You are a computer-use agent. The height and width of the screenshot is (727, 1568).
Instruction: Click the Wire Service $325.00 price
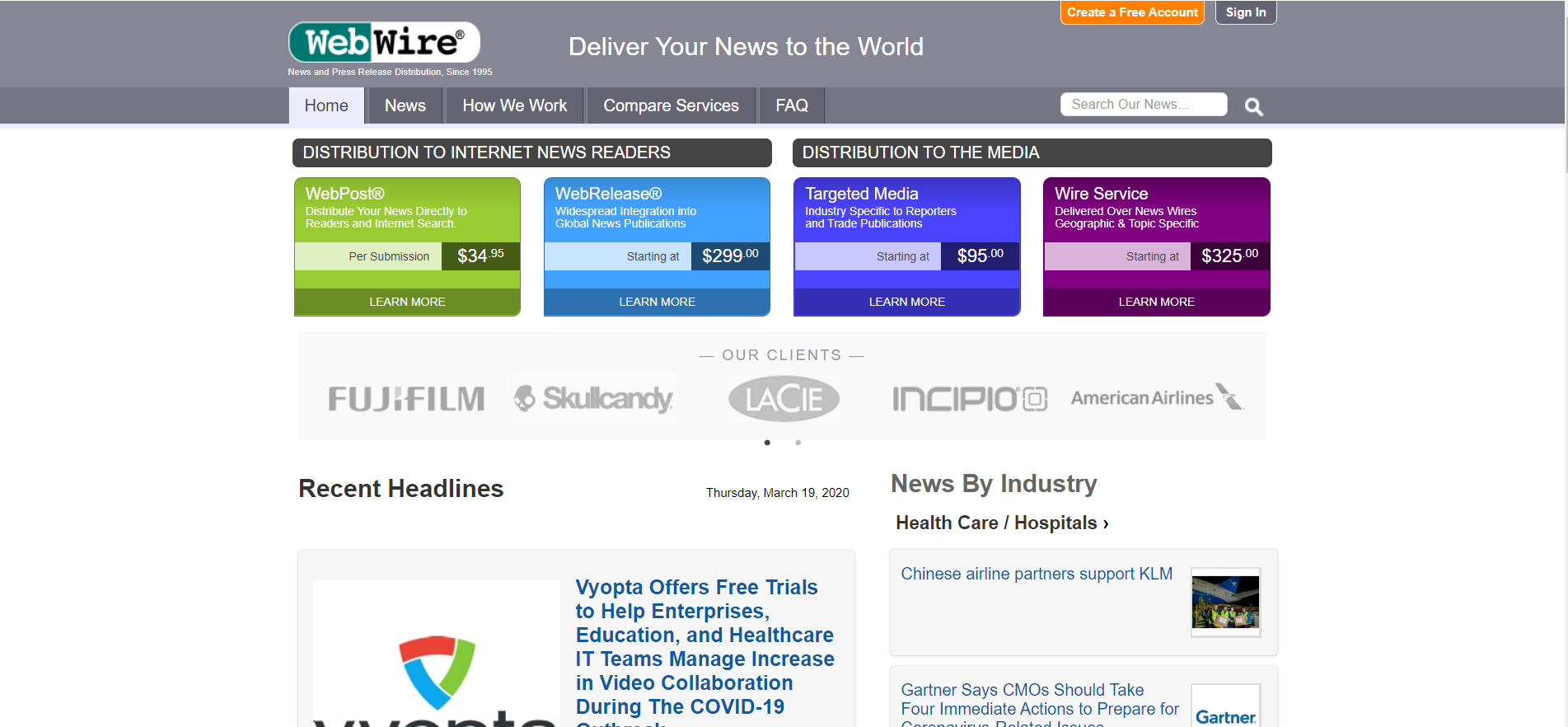coord(1229,256)
